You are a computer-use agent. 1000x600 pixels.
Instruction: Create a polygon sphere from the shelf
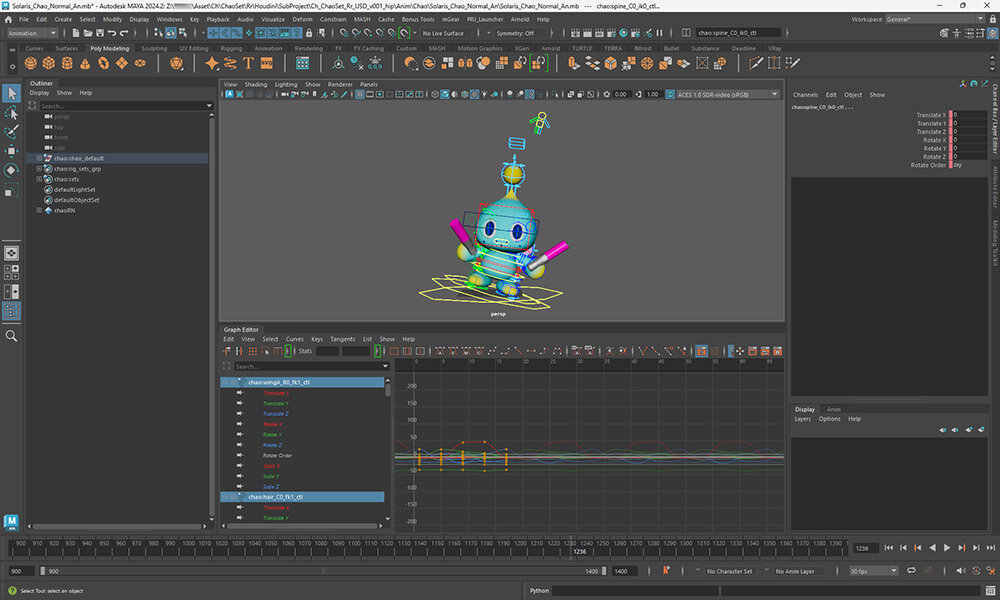[31, 63]
